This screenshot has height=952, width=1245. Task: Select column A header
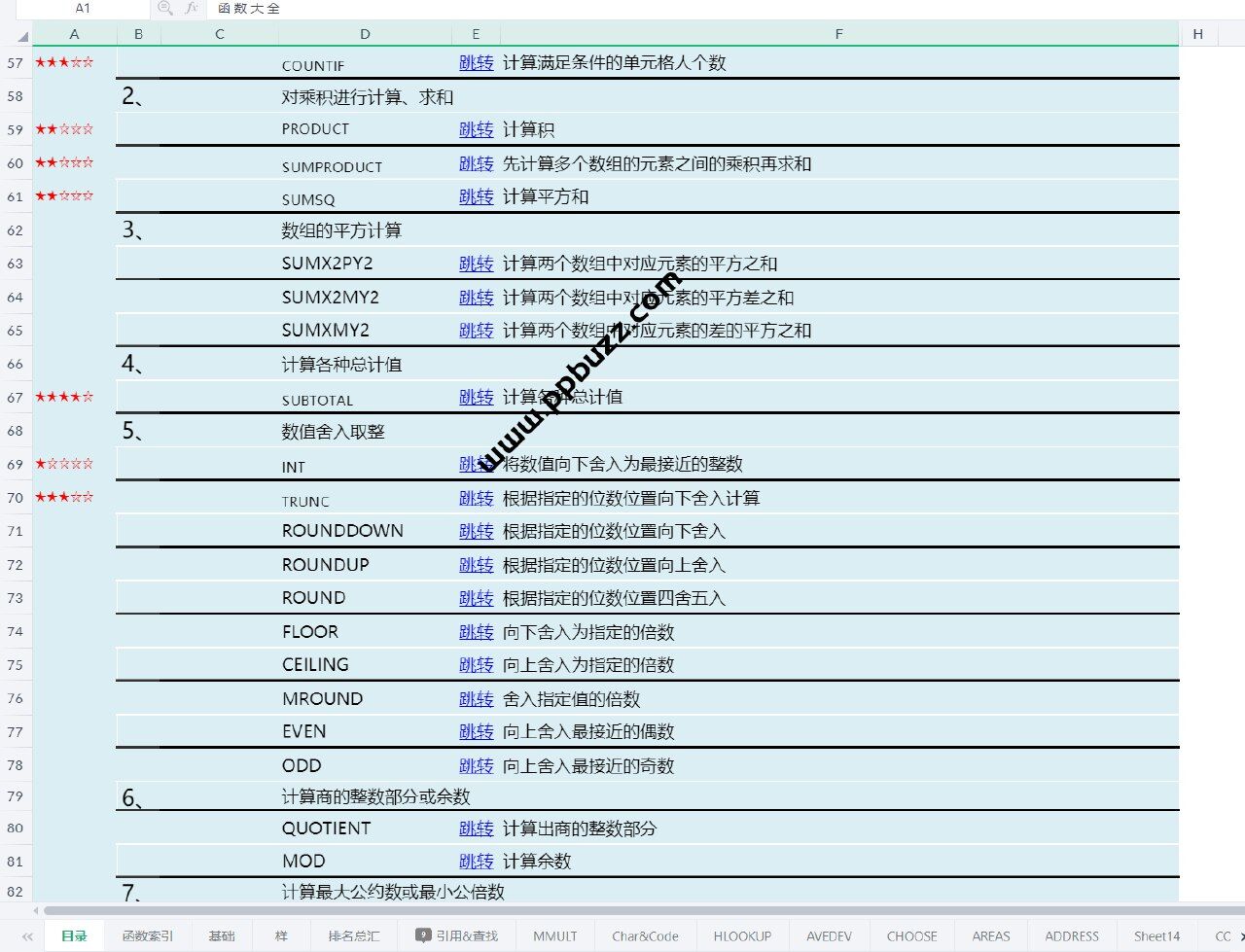74,34
